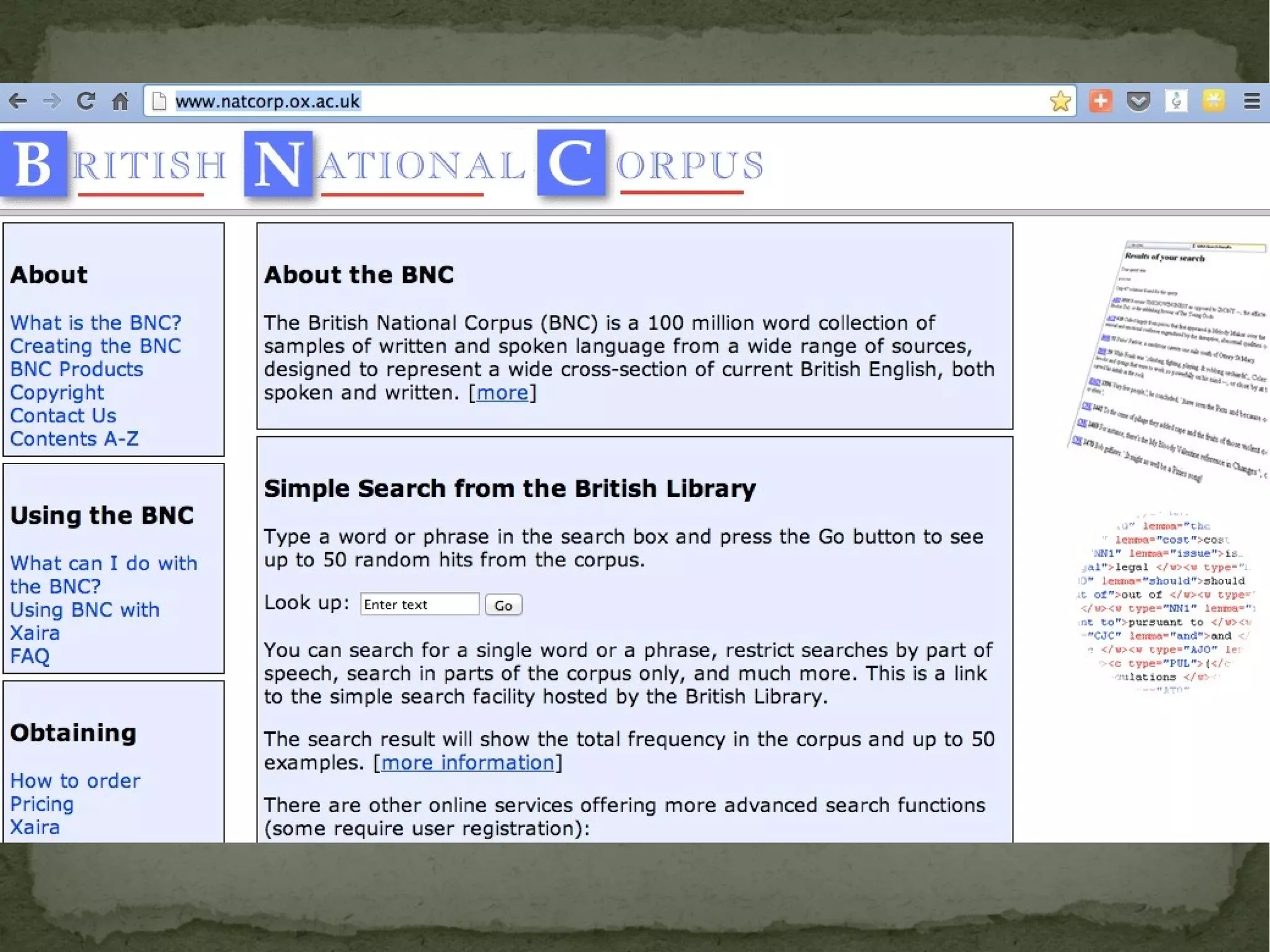Click the yellow extension icon
The width and height of the screenshot is (1270, 952).
click(1214, 101)
